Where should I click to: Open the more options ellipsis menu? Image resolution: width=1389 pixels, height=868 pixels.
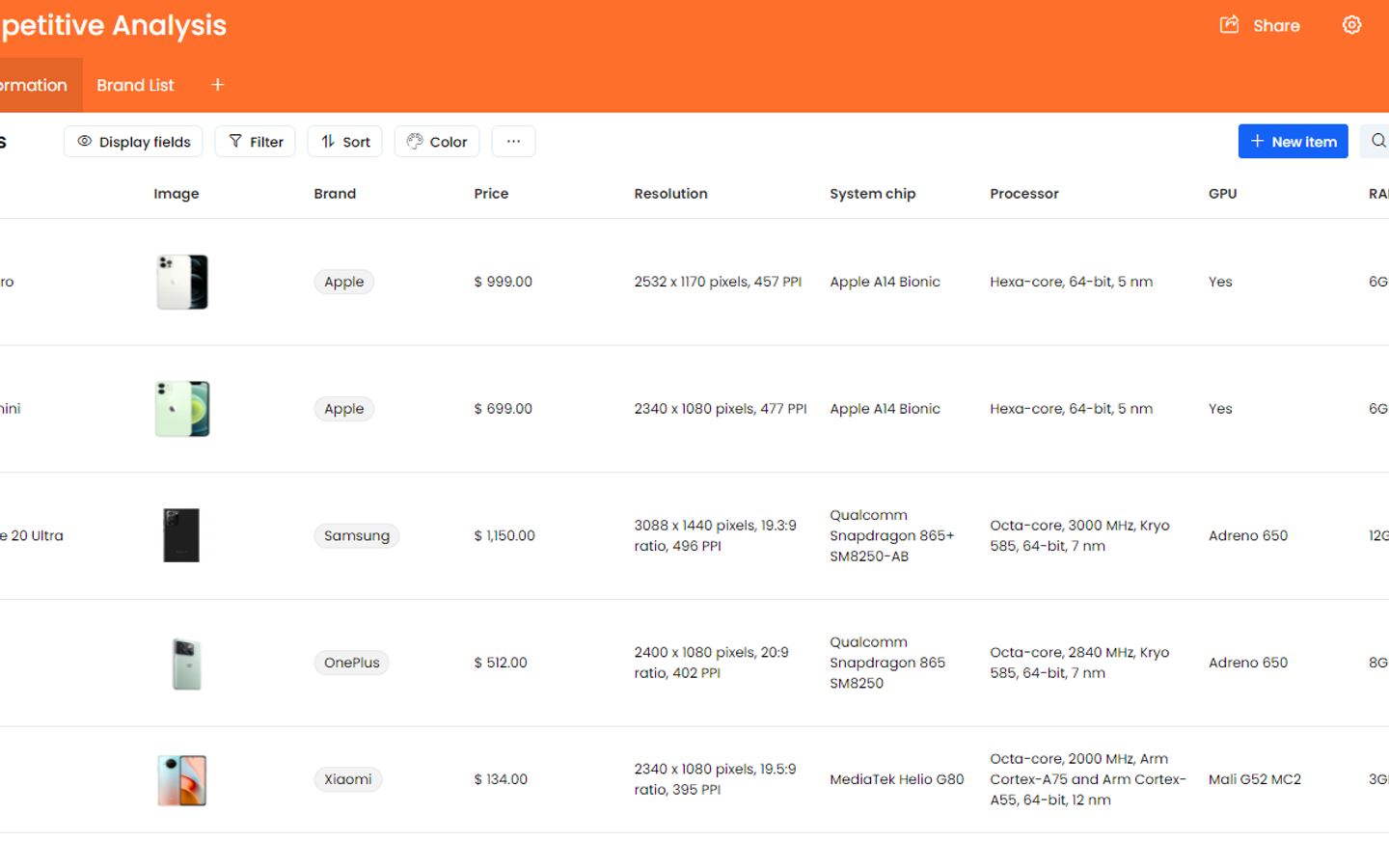click(514, 142)
